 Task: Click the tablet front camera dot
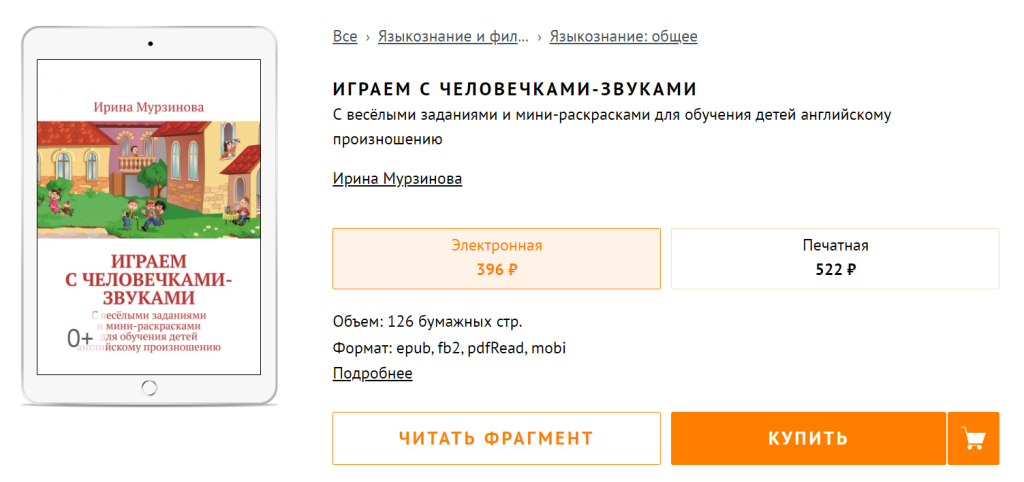149,44
